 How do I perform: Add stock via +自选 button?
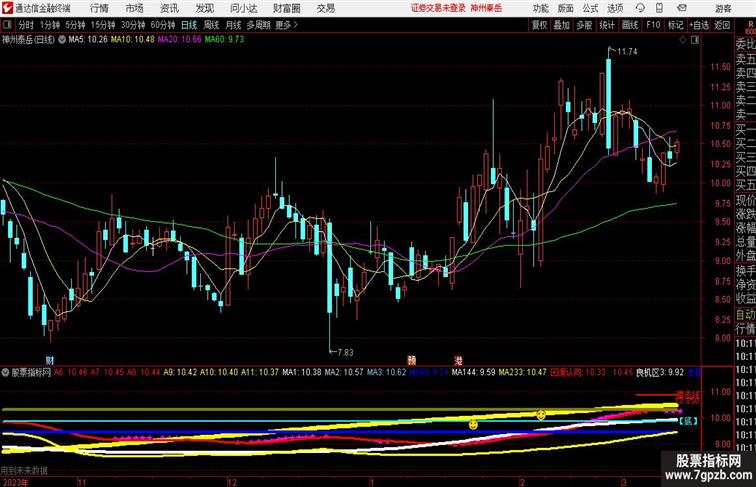699,25
